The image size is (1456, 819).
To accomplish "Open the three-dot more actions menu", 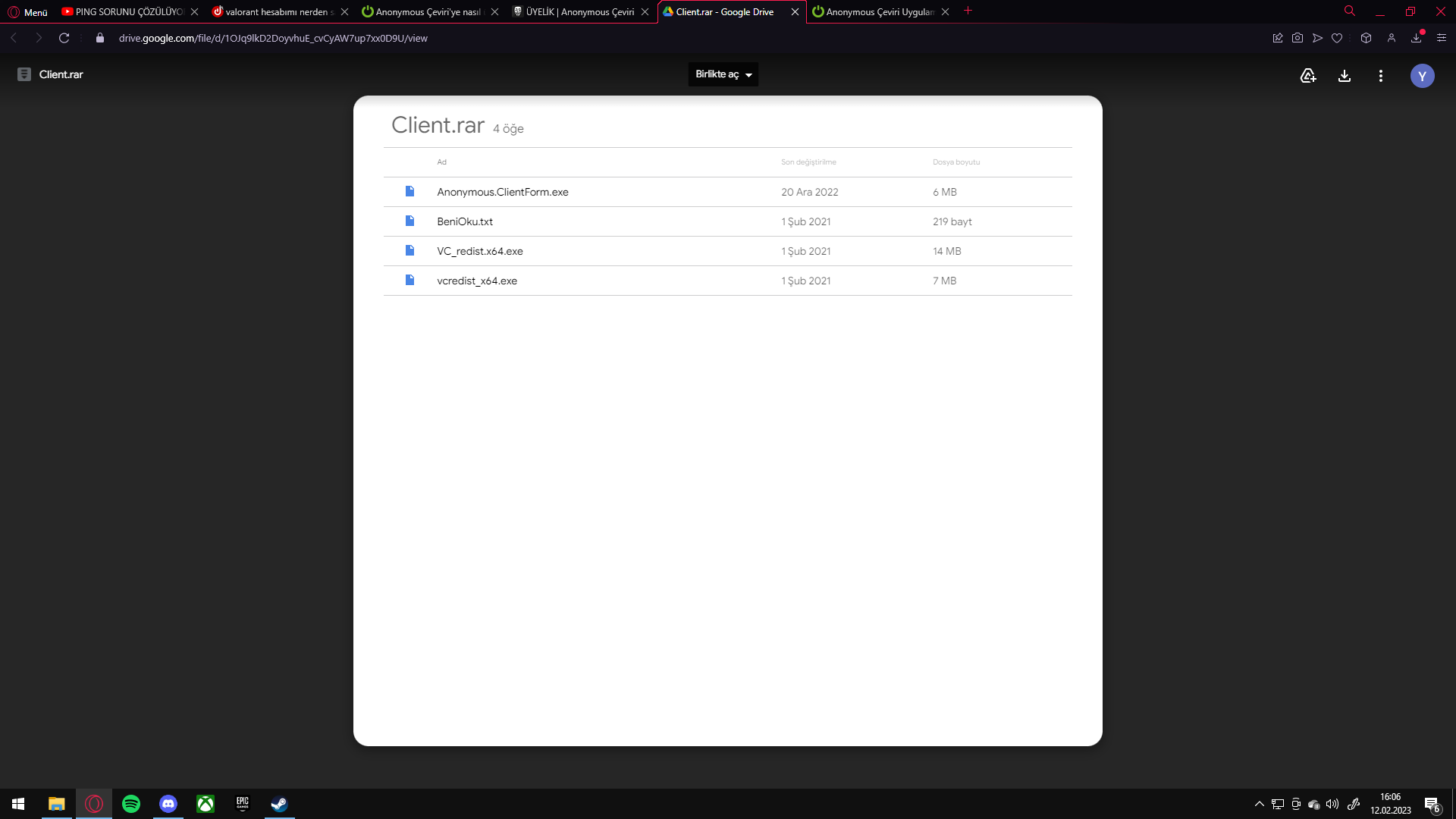I will coord(1380,76).
